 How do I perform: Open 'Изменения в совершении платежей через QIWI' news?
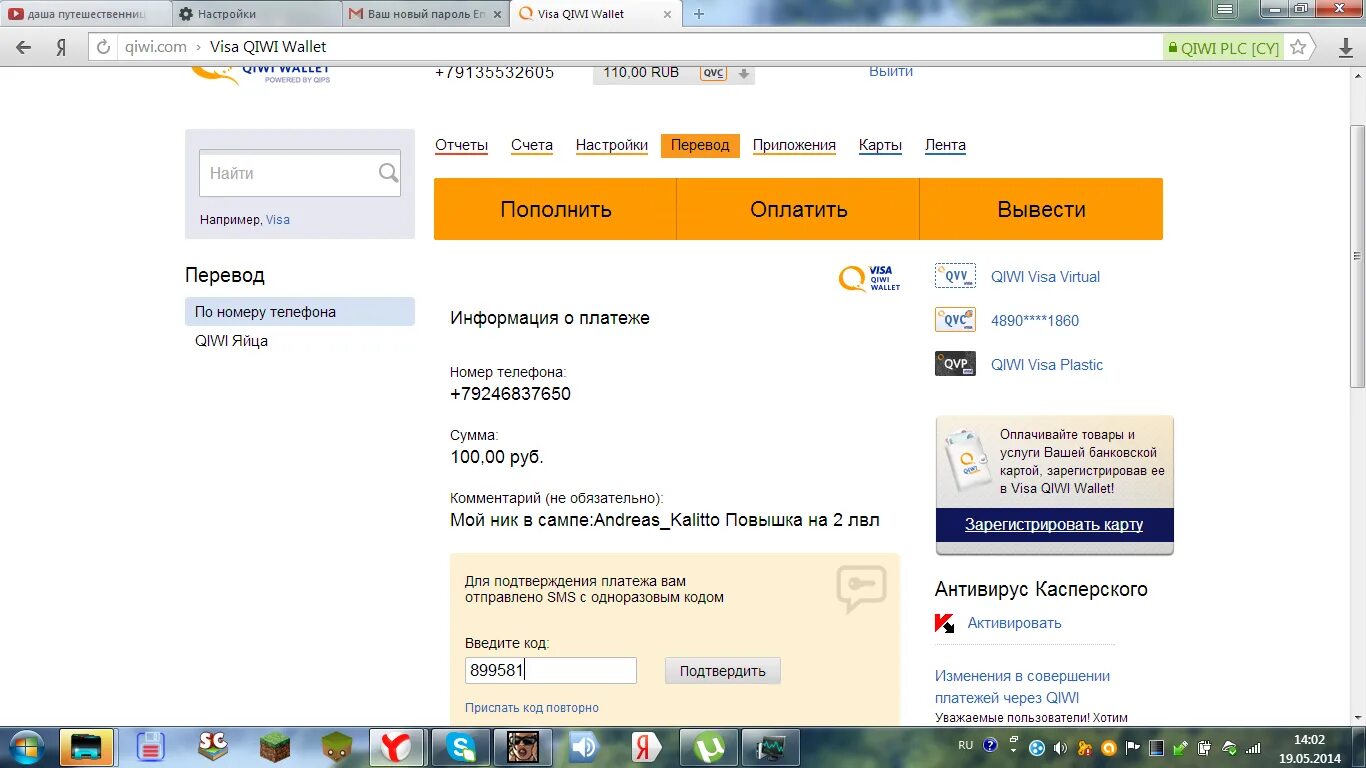[x=1022, y=687]
